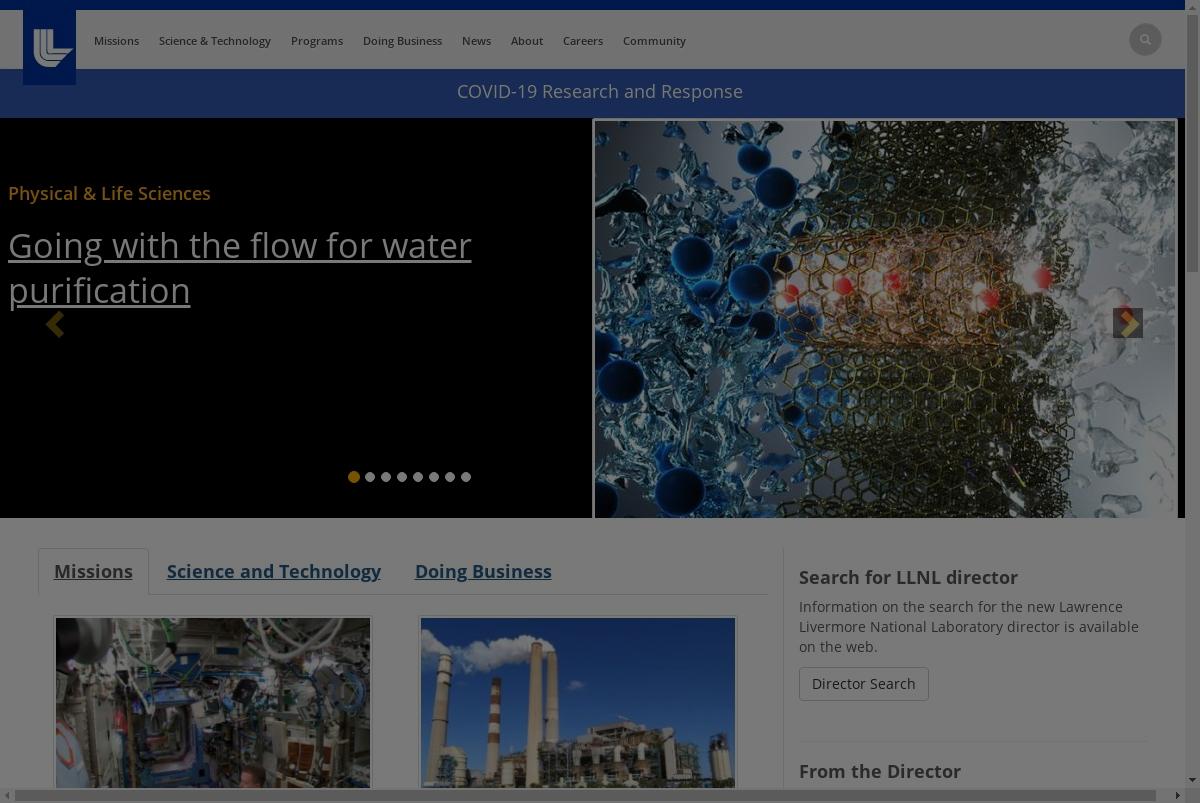1200x803 pixels.
Task: Open Going with the flow article headline
Action: tap(240, 268)
